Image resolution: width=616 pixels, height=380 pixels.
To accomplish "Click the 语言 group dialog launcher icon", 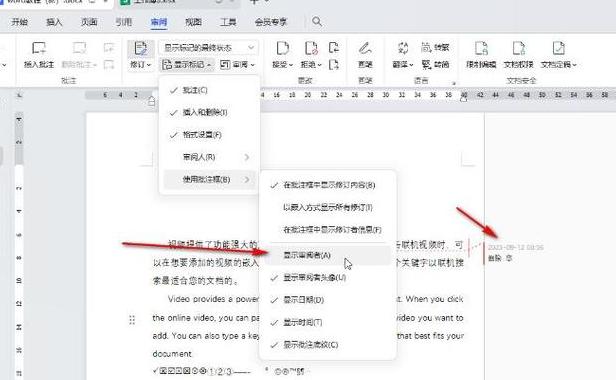I will point(454,83).
